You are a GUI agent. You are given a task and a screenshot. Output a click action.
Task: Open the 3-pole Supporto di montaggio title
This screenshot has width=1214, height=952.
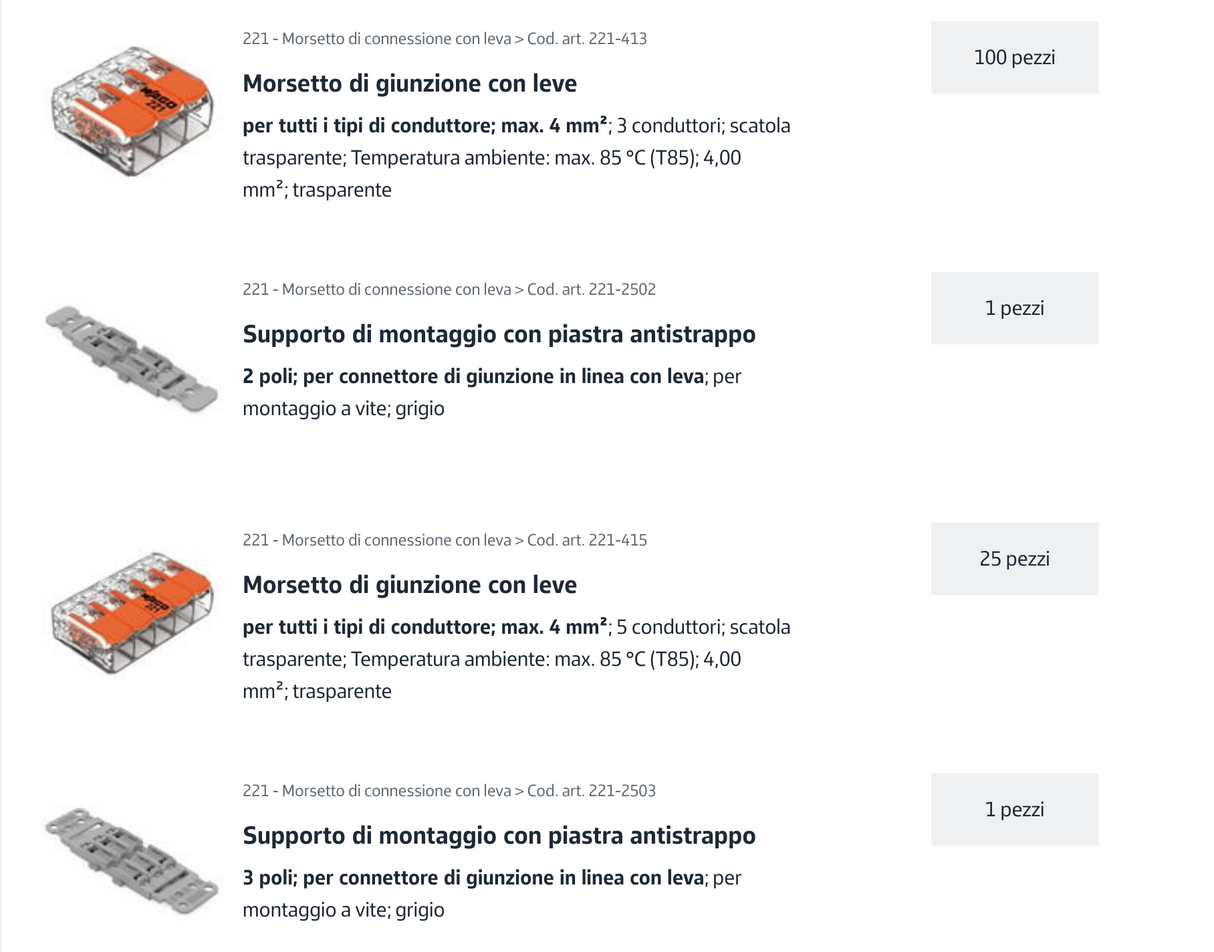(x=498, y=836)
